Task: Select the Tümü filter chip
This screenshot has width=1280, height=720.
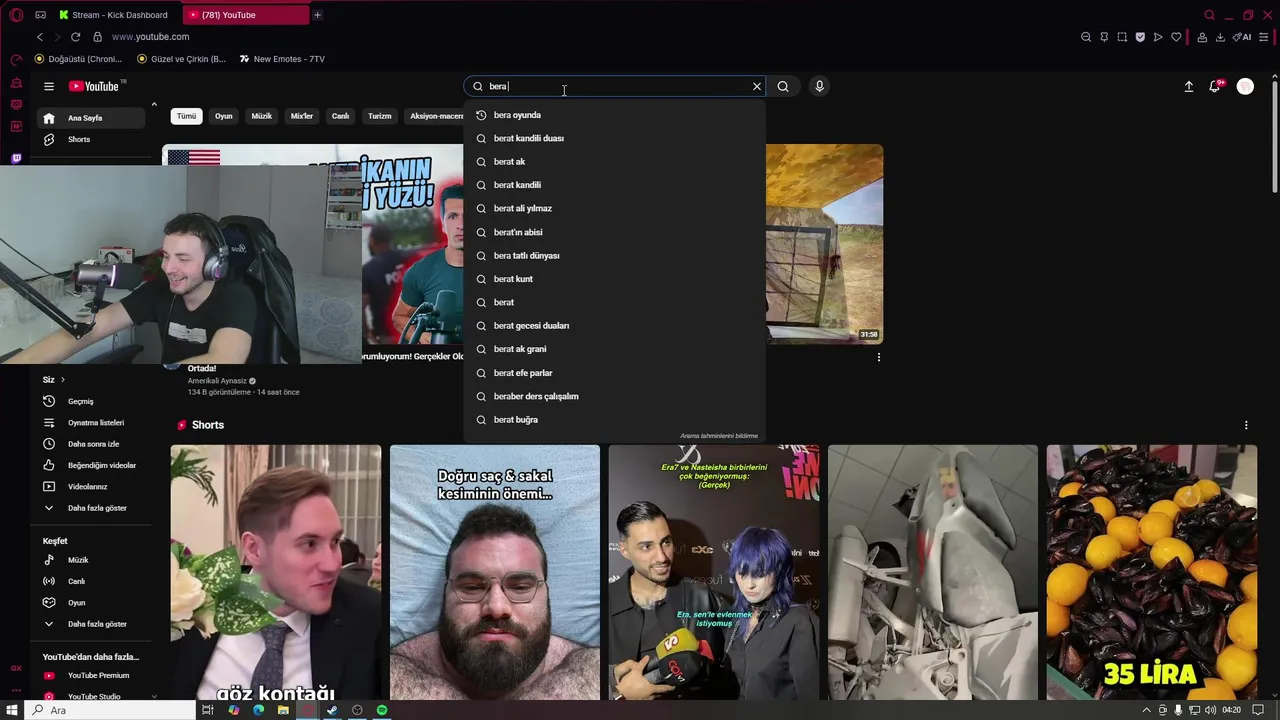Action: point(187,116)
